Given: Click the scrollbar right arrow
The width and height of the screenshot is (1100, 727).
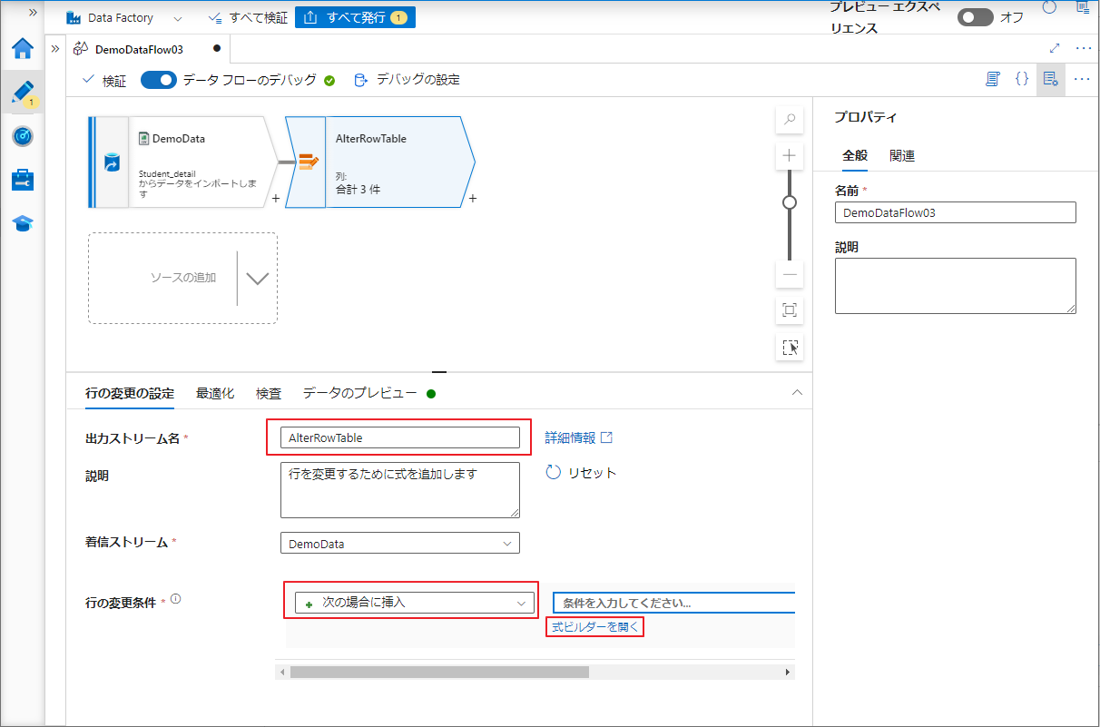Looking at the screenshot, I should (787, 672).
